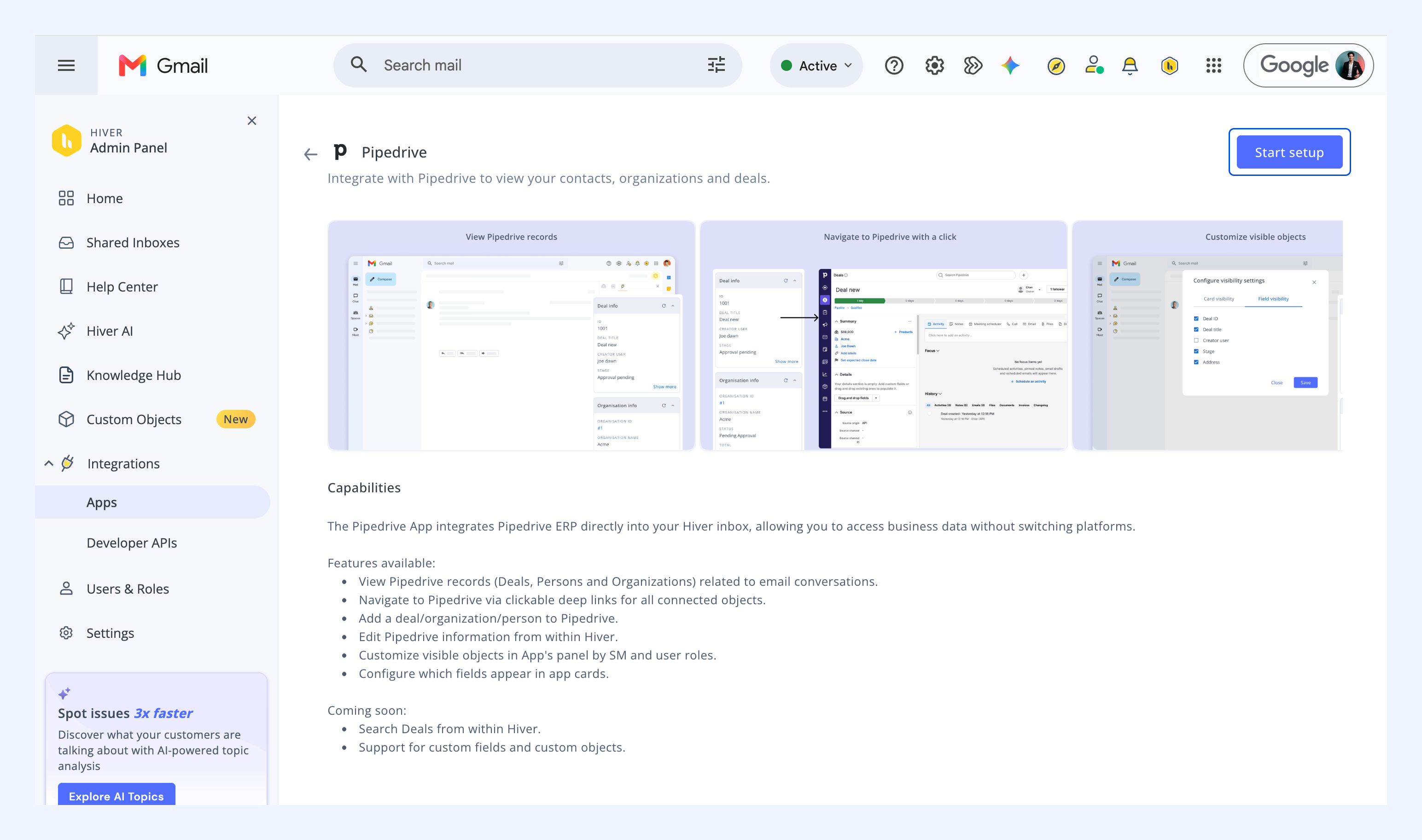1422x840 pixels.
Task: Click the yellow compass icon
Action: point(1056,66)
